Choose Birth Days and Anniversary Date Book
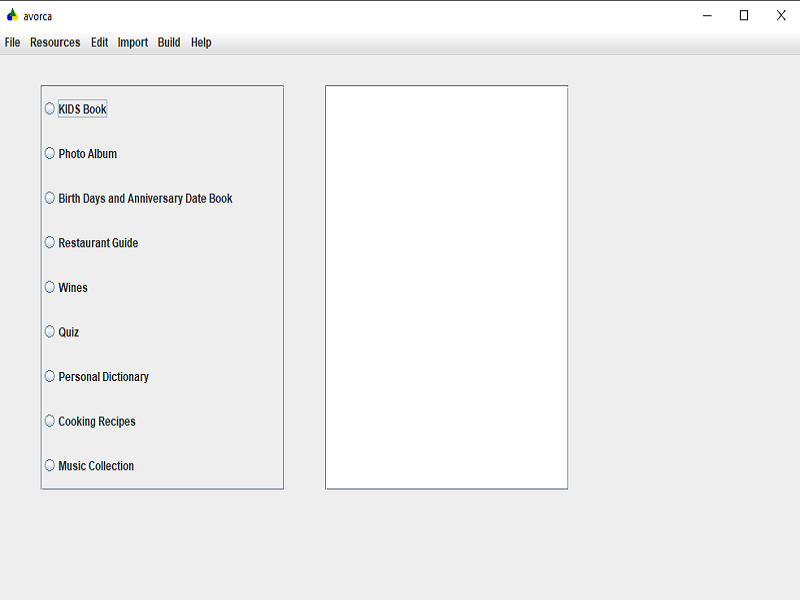800x600 pixels. (49, 197)
